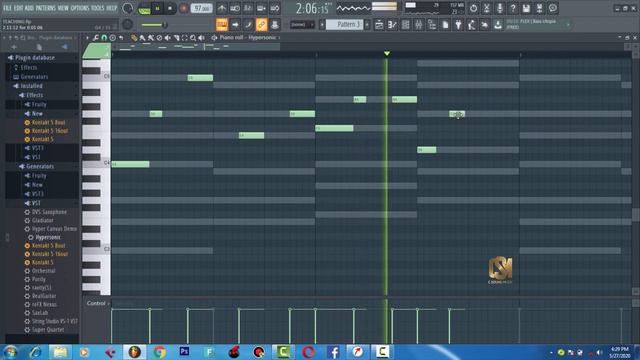Open the browser view icon
This screenshot has width=640, height=360.
click(x=432, y=25)
